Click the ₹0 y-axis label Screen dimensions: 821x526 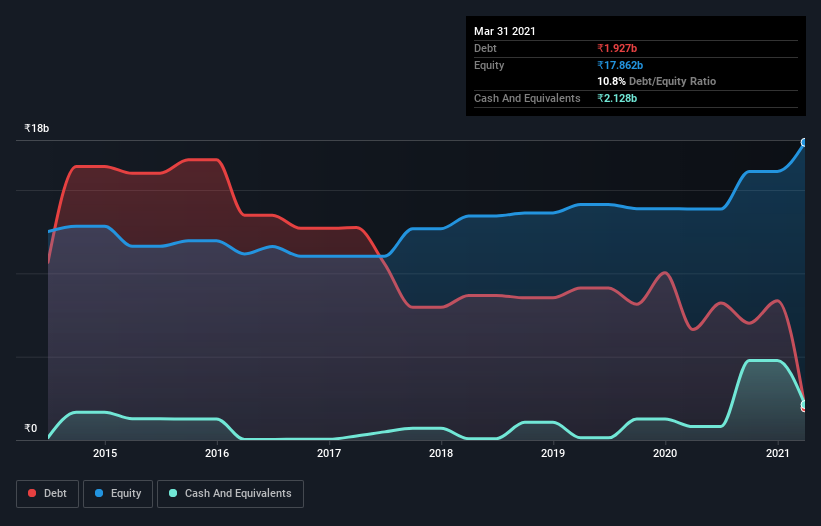click(x=31, y=428)
